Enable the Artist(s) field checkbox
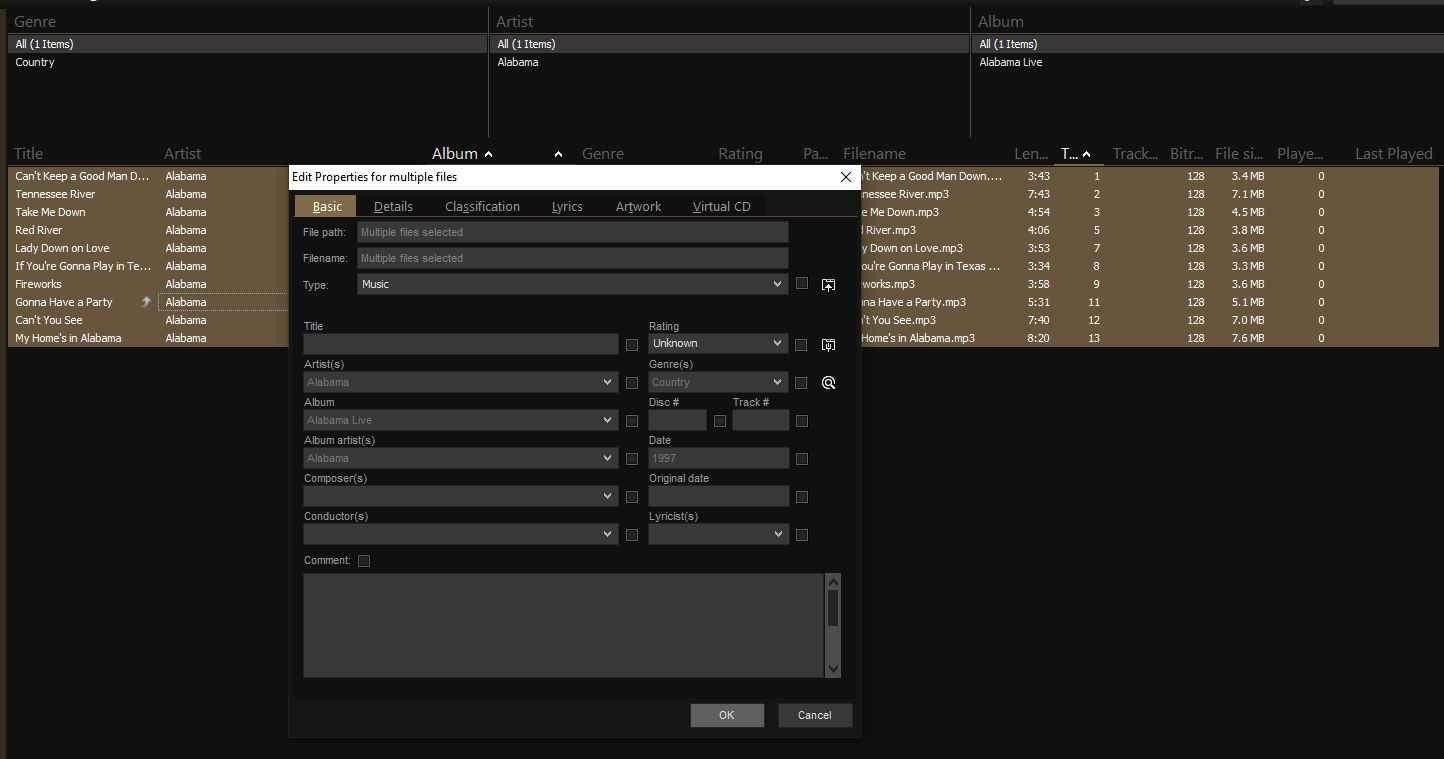This screenshot has width=1444, height=759. 632,383
